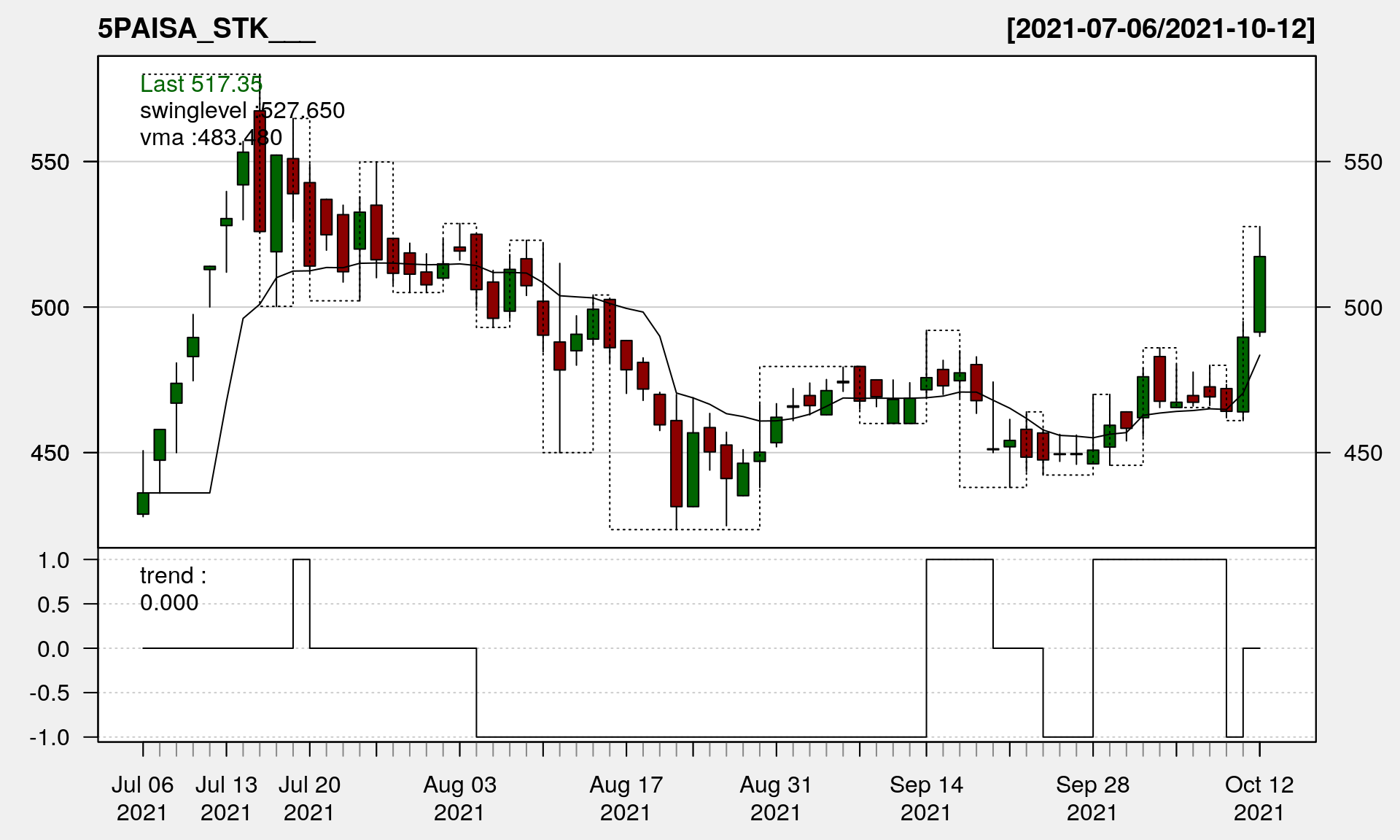Click the 5PAISA_STK chart title
The width and height of the screenshot is (1400, 840).
(206, 29)
